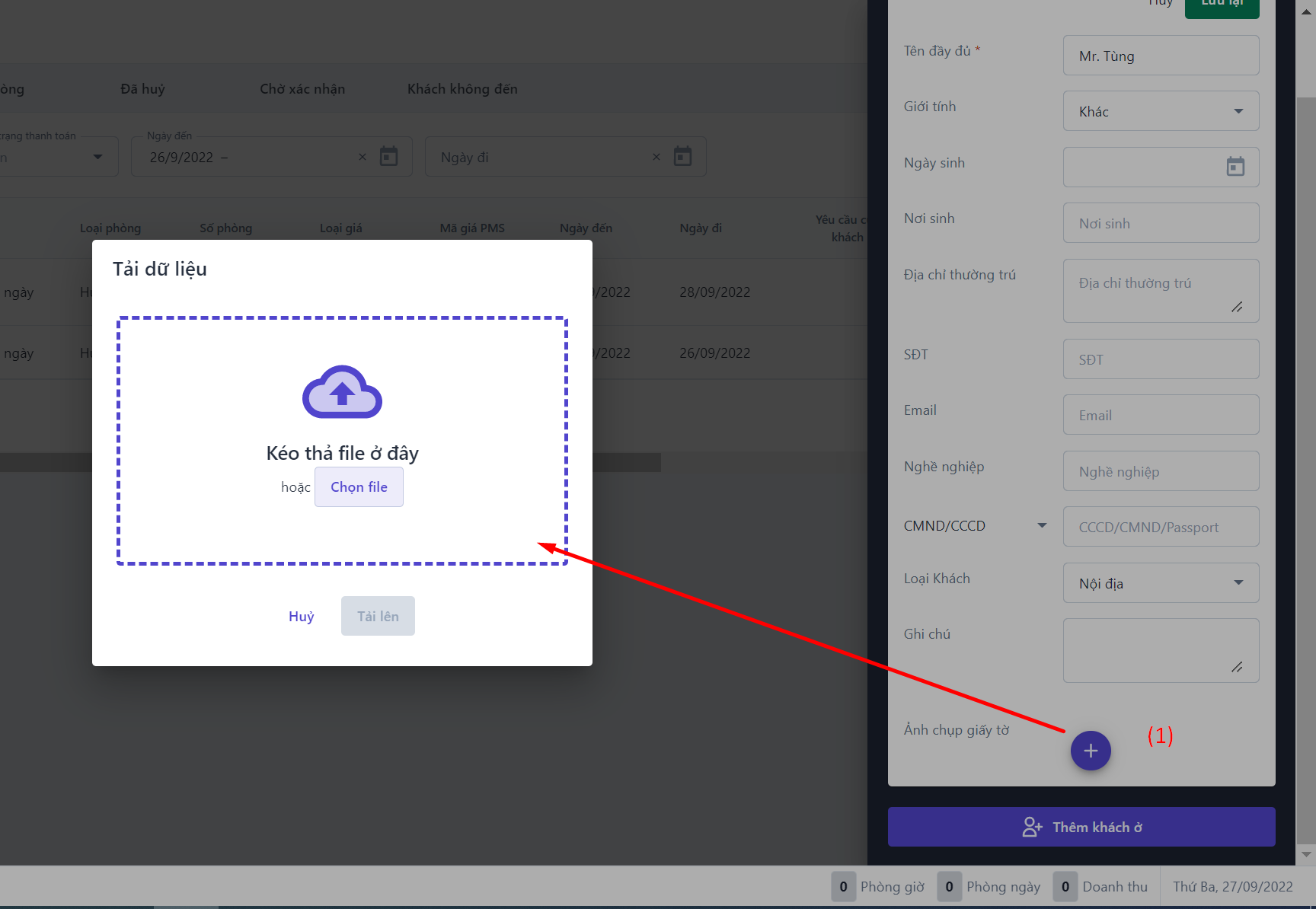Image resolution: width=1316 pixels, height=909 pixels.
Task: Click the Tải lên button
Action: click(x=378, y=617)
